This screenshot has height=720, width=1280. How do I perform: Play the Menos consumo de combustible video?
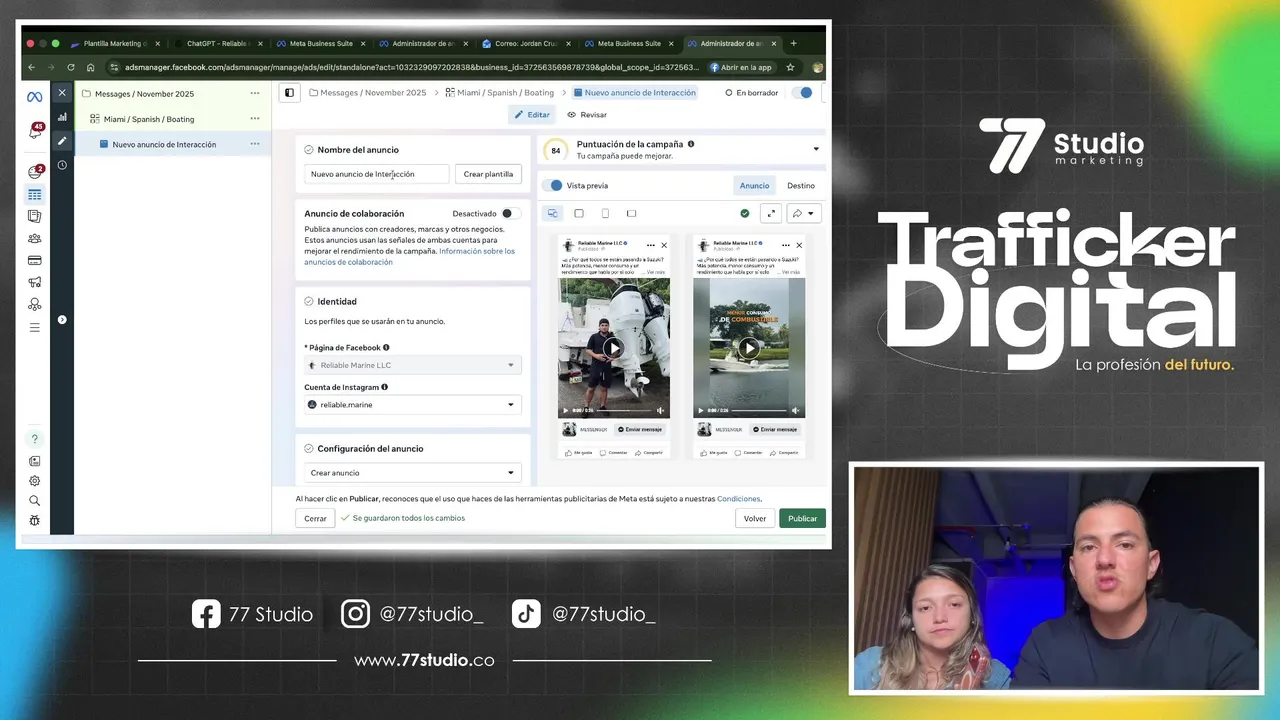point(749,348)
